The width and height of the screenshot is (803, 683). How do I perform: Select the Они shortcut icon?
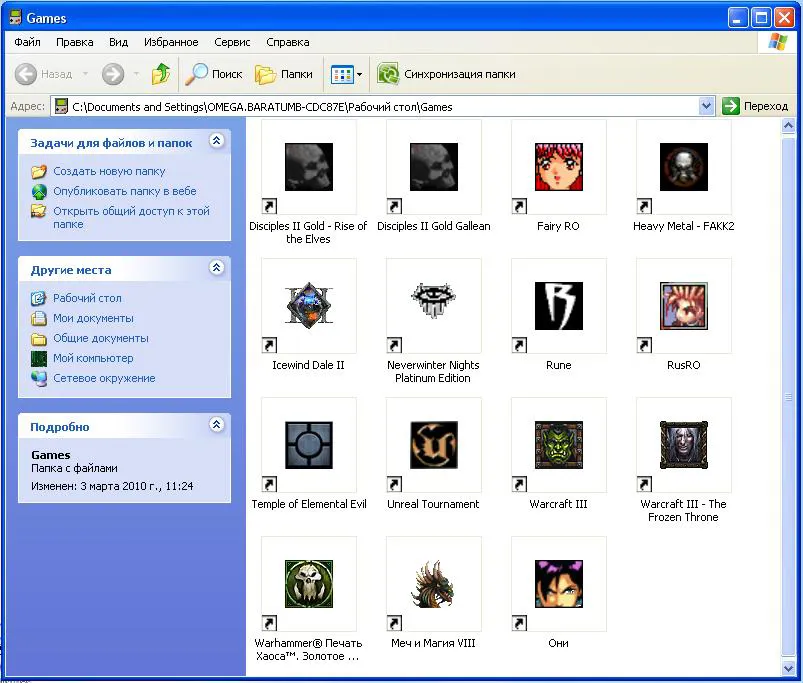(x=558, y=584)
